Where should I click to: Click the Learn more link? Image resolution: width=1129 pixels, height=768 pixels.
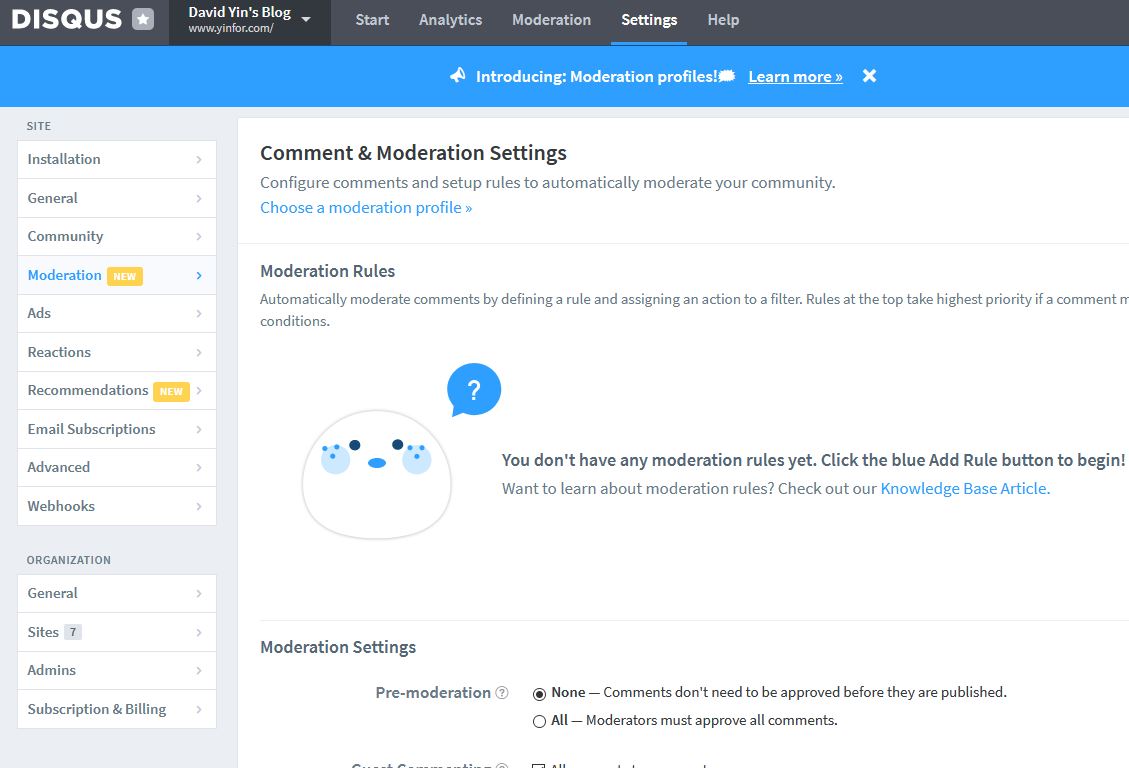(795, 76)
